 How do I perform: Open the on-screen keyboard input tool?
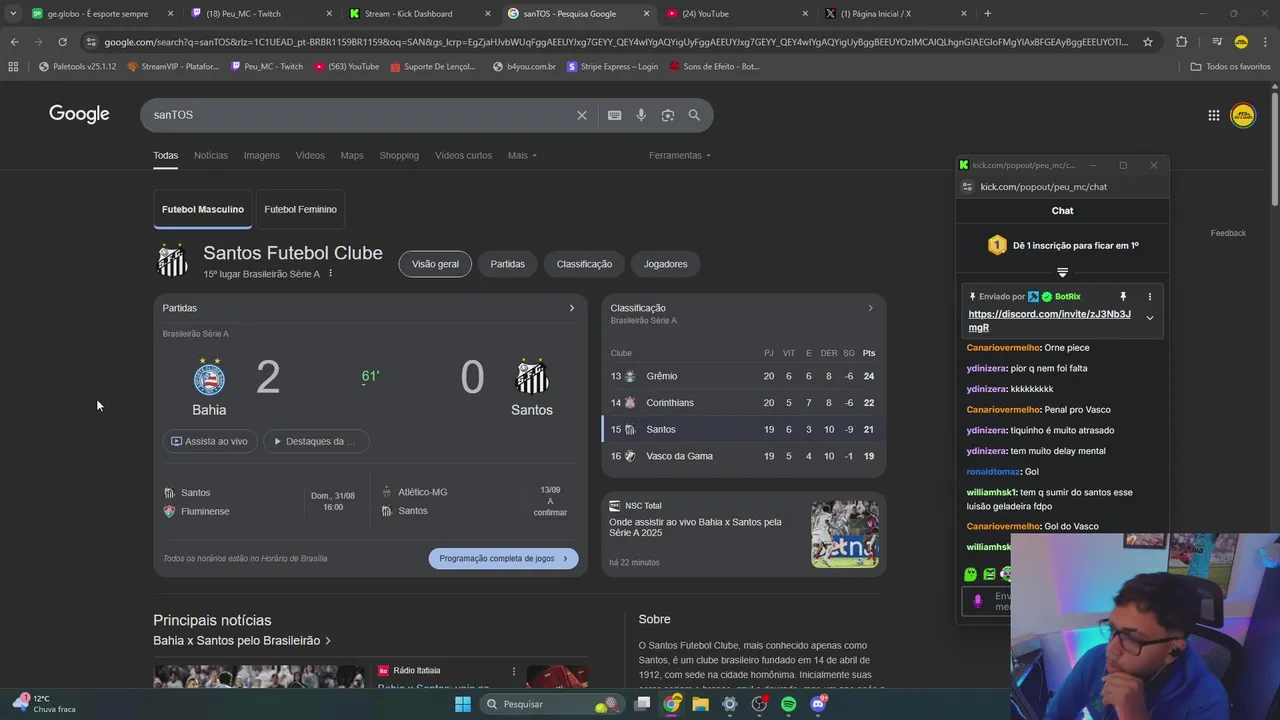614,115
